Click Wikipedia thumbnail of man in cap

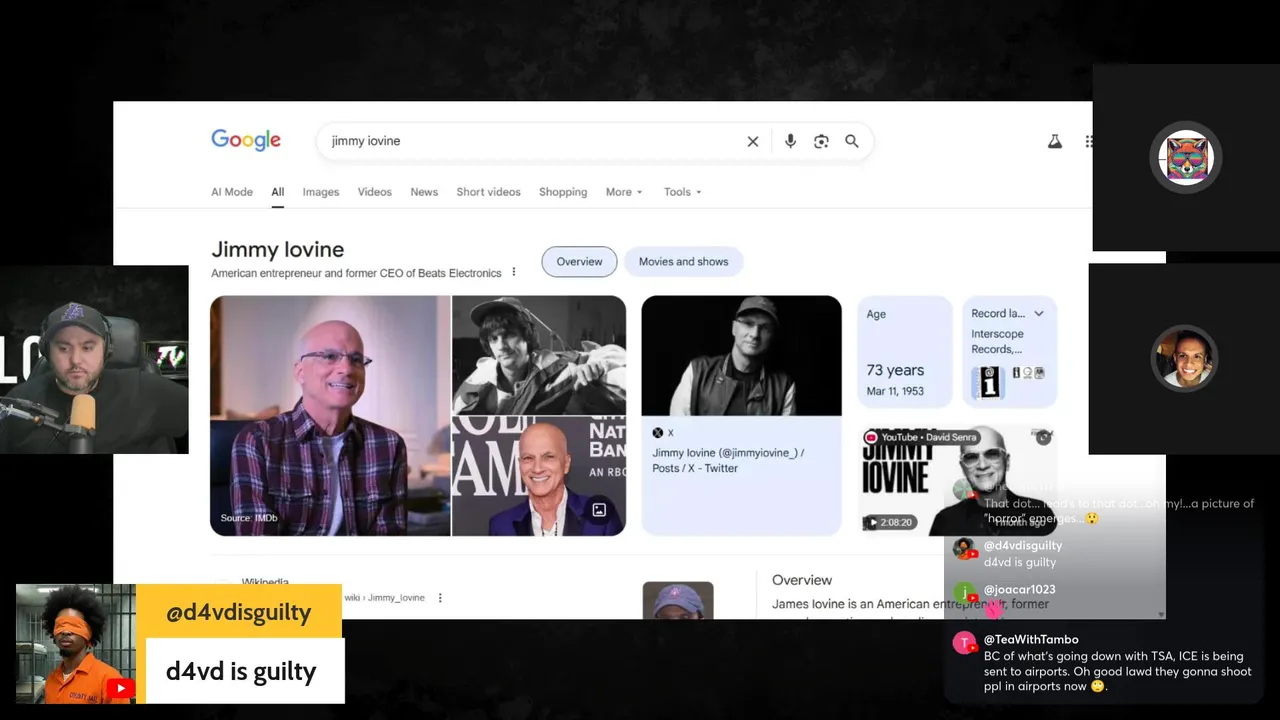click(678, 600)
